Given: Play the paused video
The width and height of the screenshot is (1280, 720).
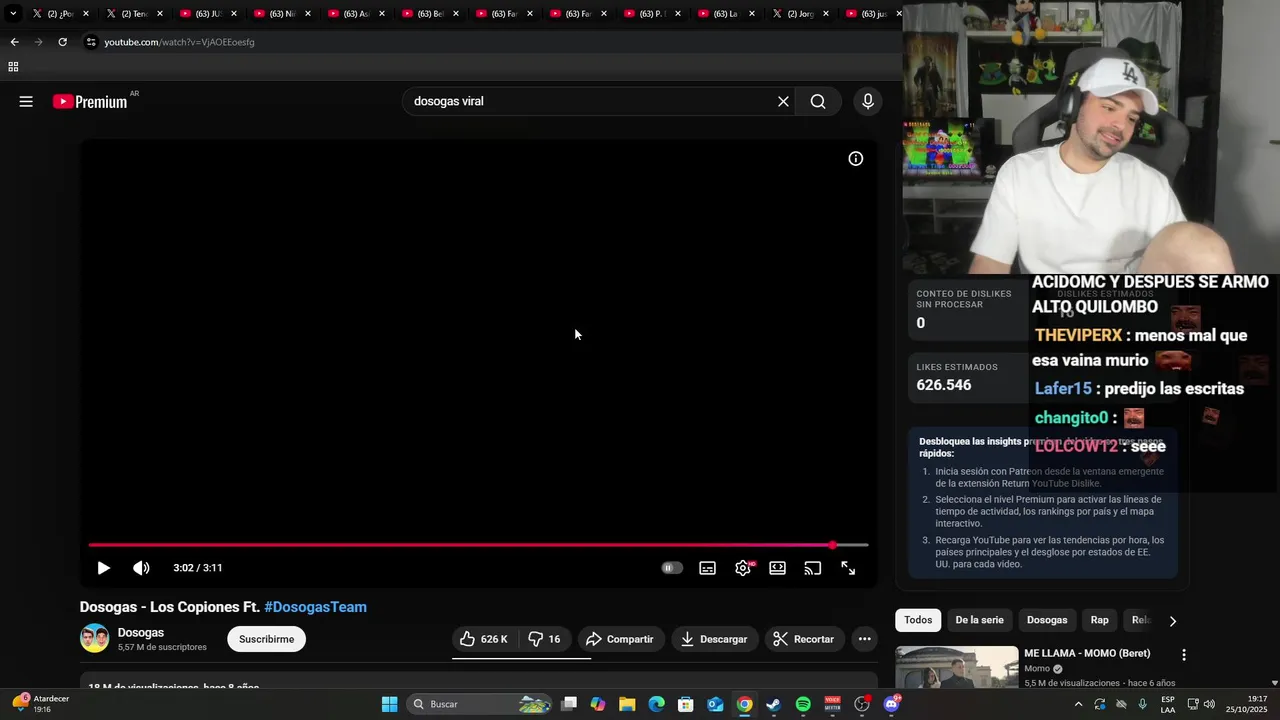Looking at the screenshot, I should click(x=103, y=568).
